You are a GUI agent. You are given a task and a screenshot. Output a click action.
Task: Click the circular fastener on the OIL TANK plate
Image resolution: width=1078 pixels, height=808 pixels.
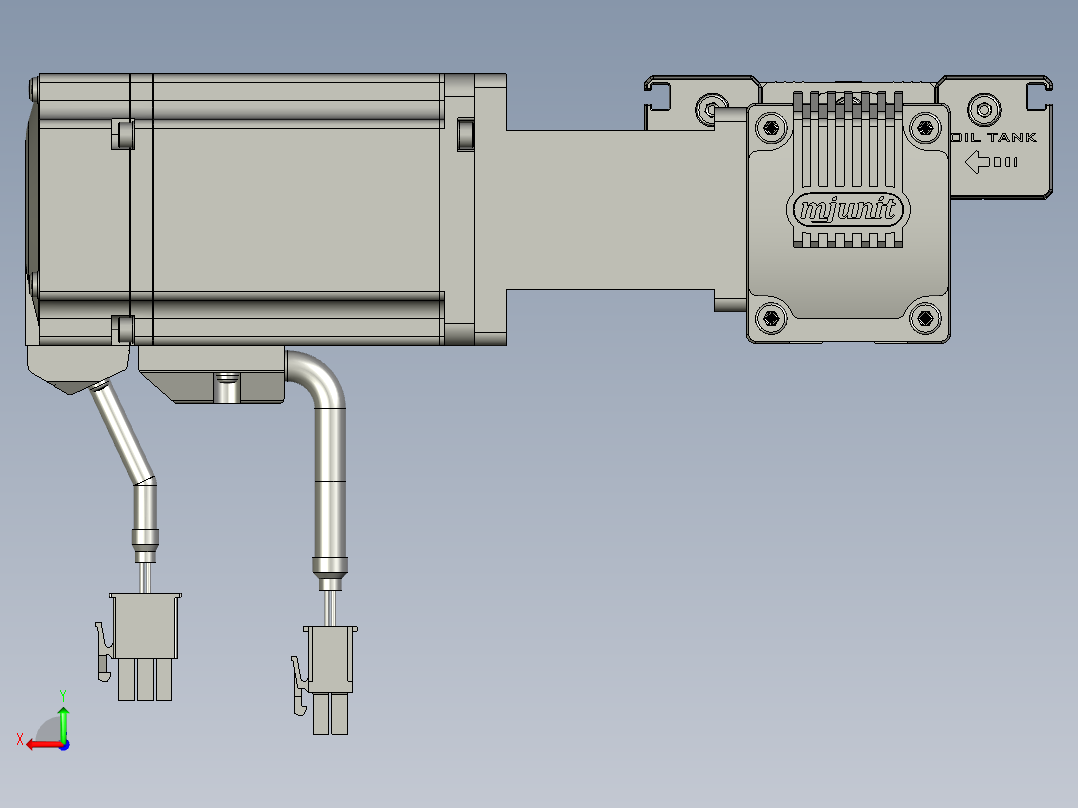[x=984, y=111]
